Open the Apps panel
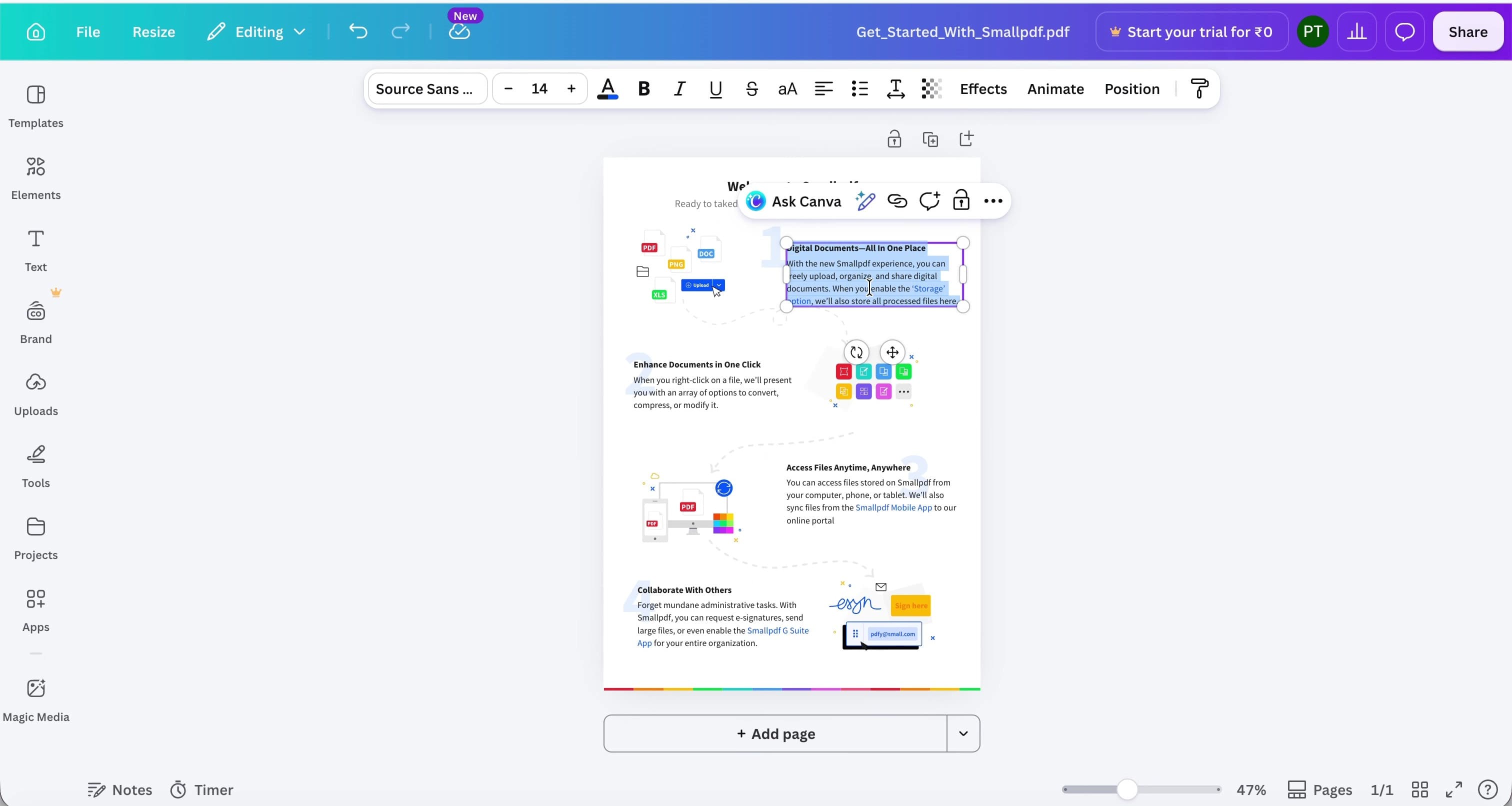This screenshot has height=806, width=1512. point(36,610)
